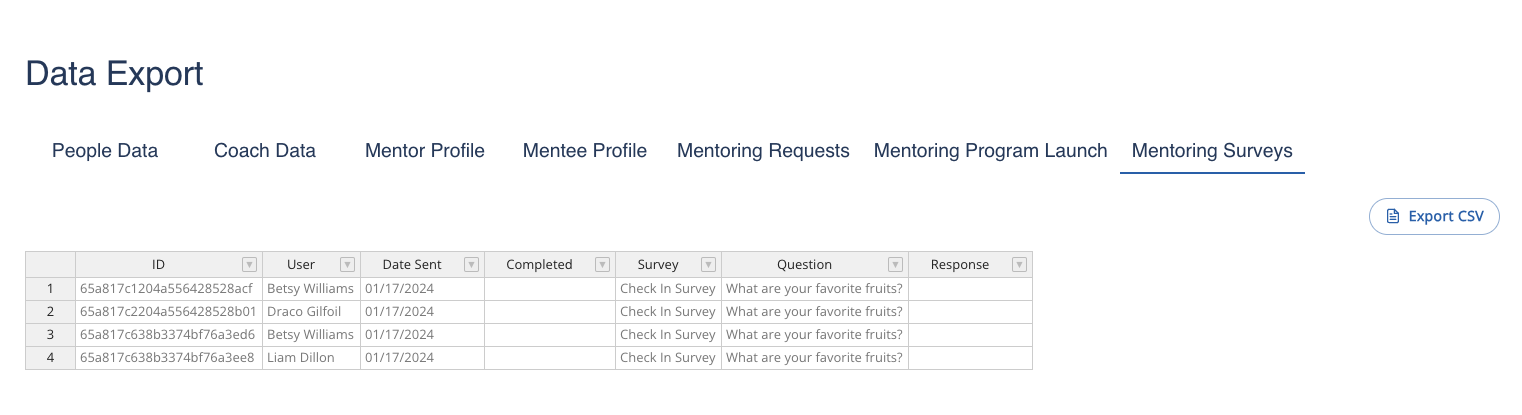
Task: Select row 1 header in the table
Action: coord(50,288)
